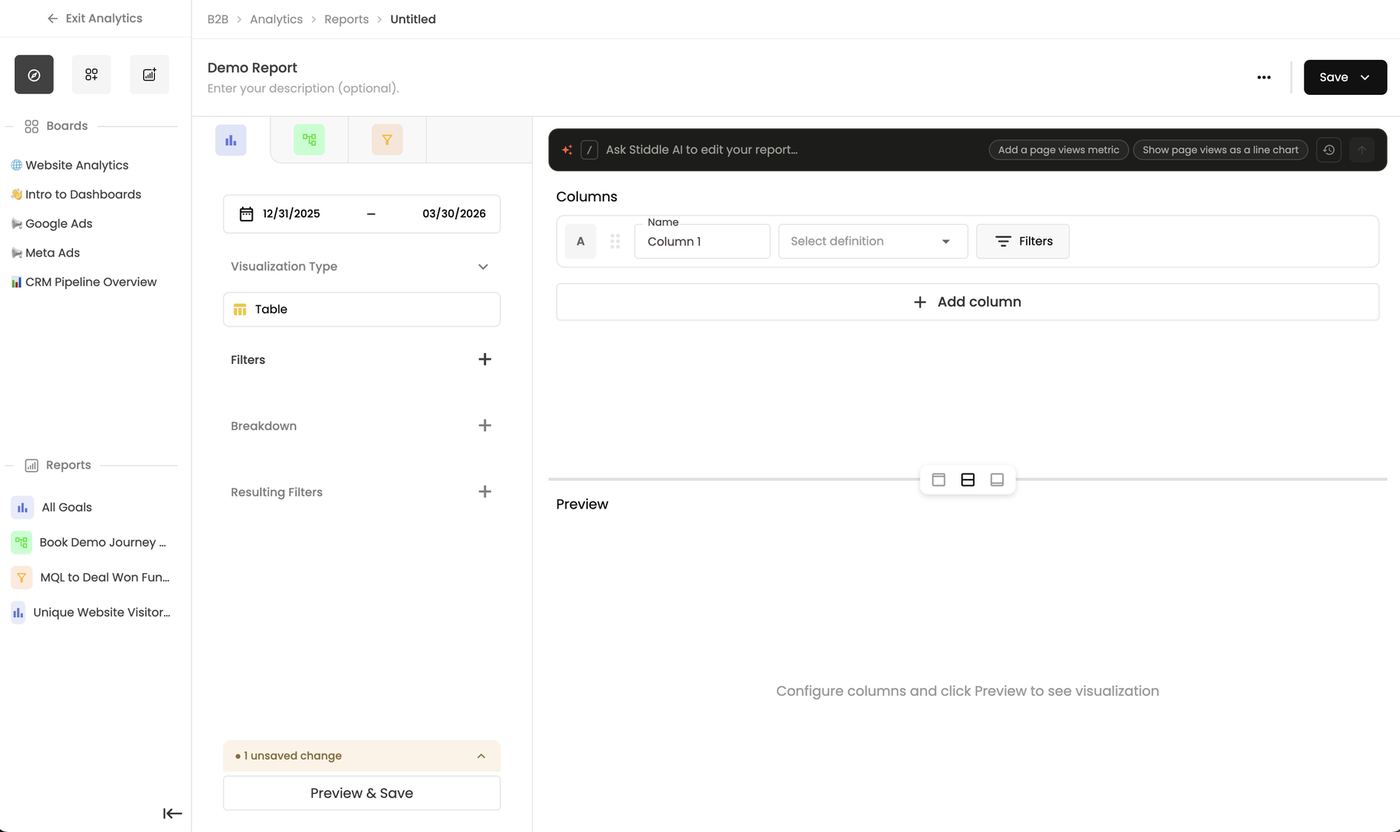Switch to the orange funnel tab

[387, 140]
